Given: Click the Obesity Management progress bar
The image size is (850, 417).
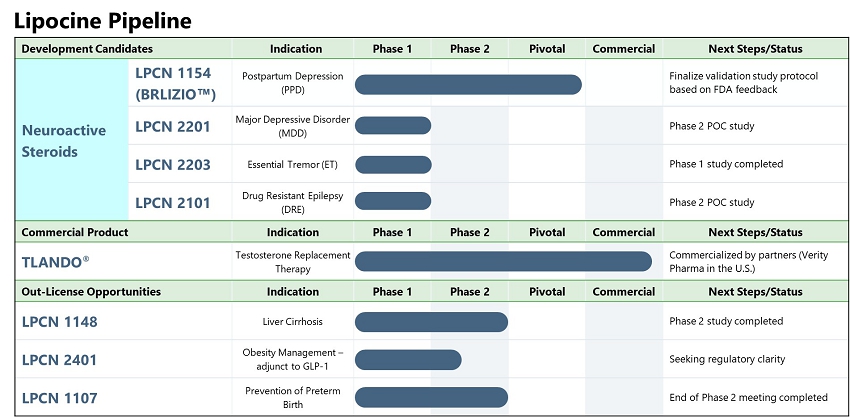Looking at the screenshot, I should 408,360.
